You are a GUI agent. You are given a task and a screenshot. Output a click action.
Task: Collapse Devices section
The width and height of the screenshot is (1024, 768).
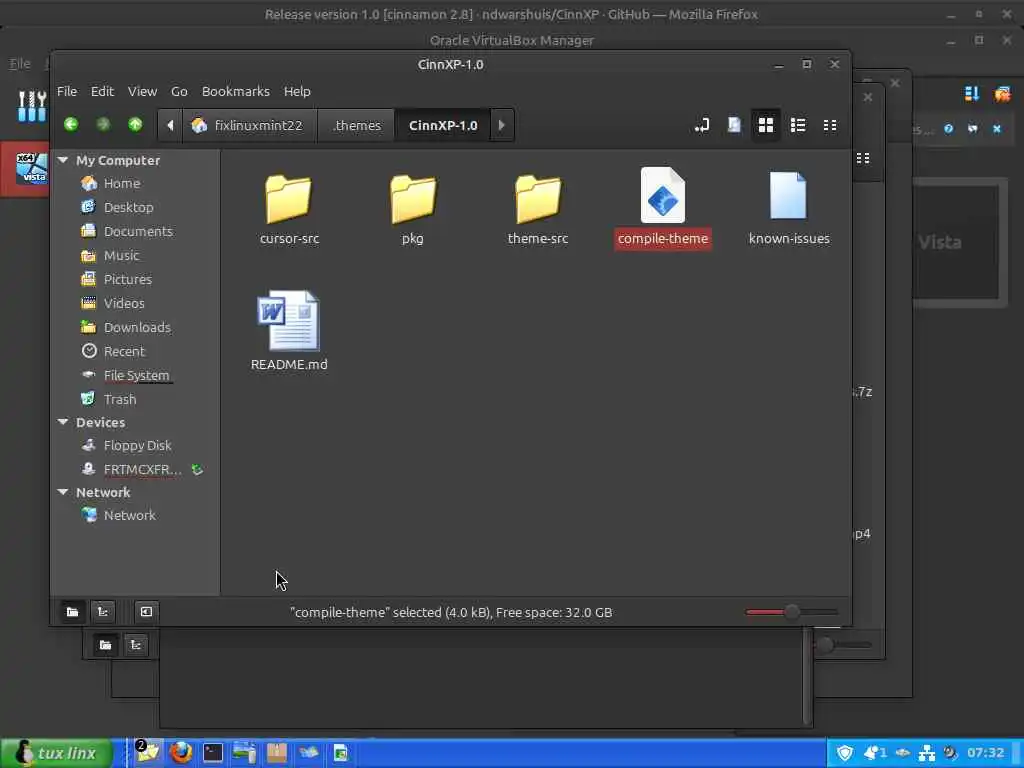pyautogui.click(x=63, y=422)
